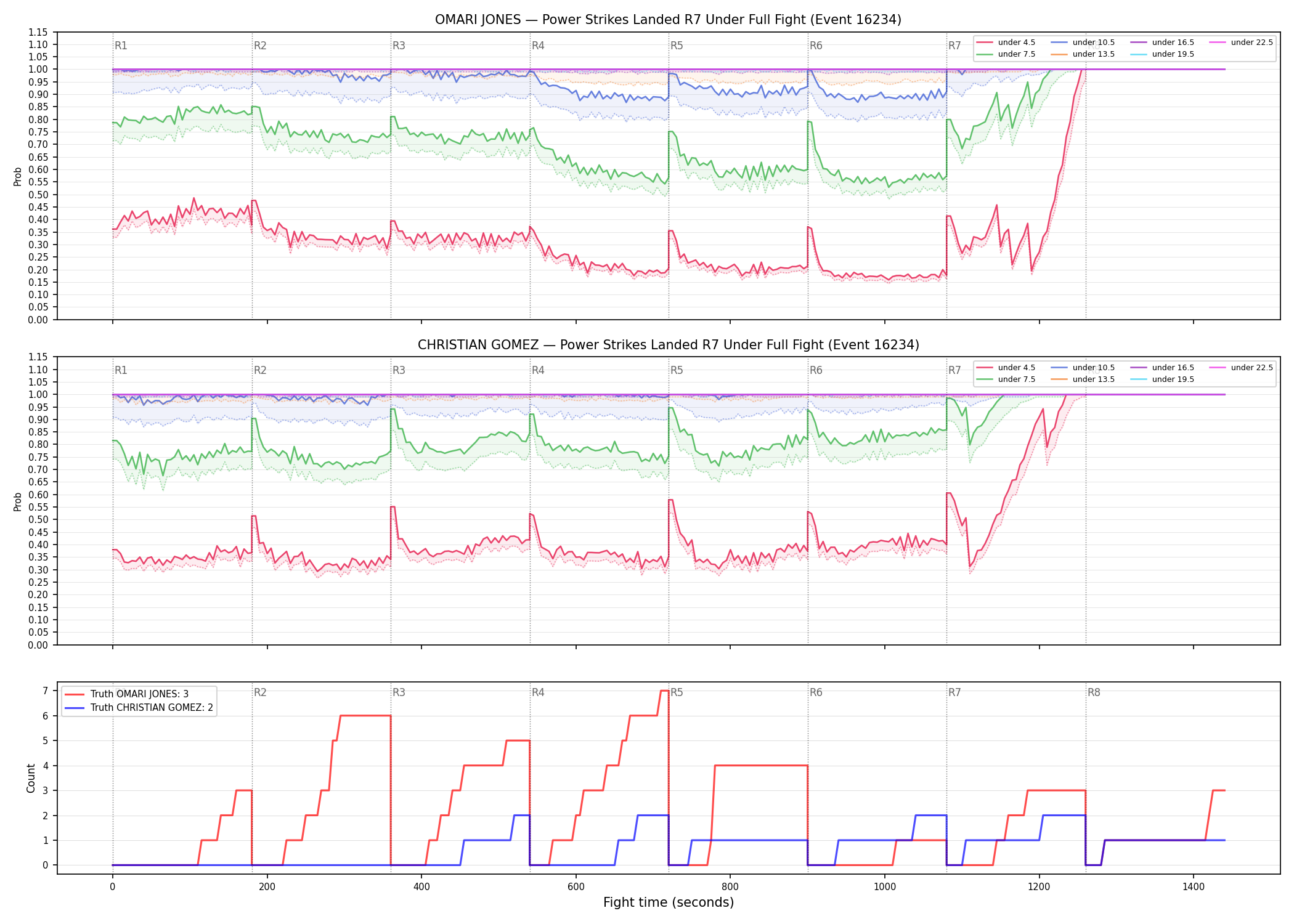This screenshot has height=924, width=1294.
Task: Click 'Prob' axis label of Omari Jones chart
Action: click(x=18, y=177)
